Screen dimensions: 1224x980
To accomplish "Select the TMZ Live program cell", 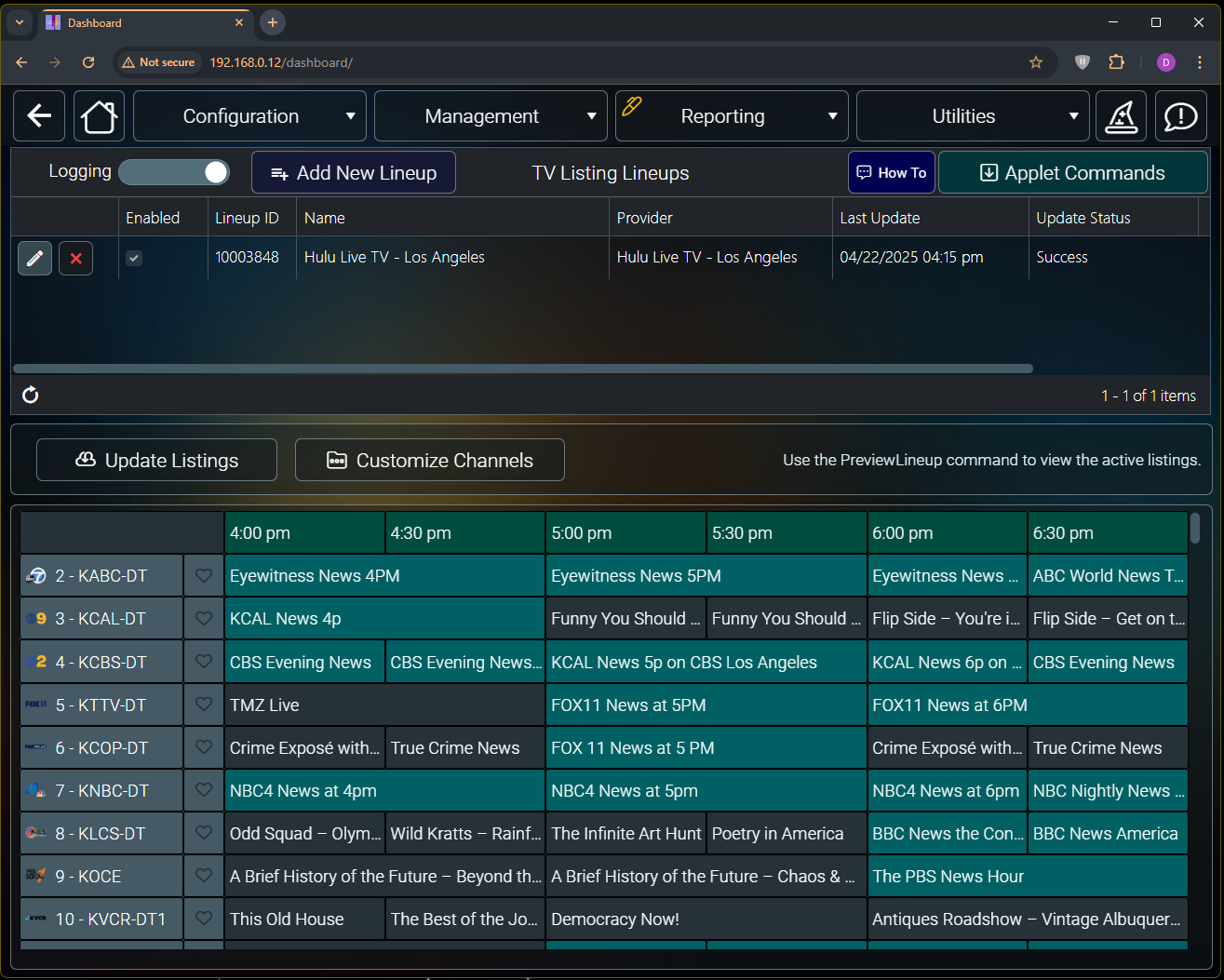I will [384, 705].
